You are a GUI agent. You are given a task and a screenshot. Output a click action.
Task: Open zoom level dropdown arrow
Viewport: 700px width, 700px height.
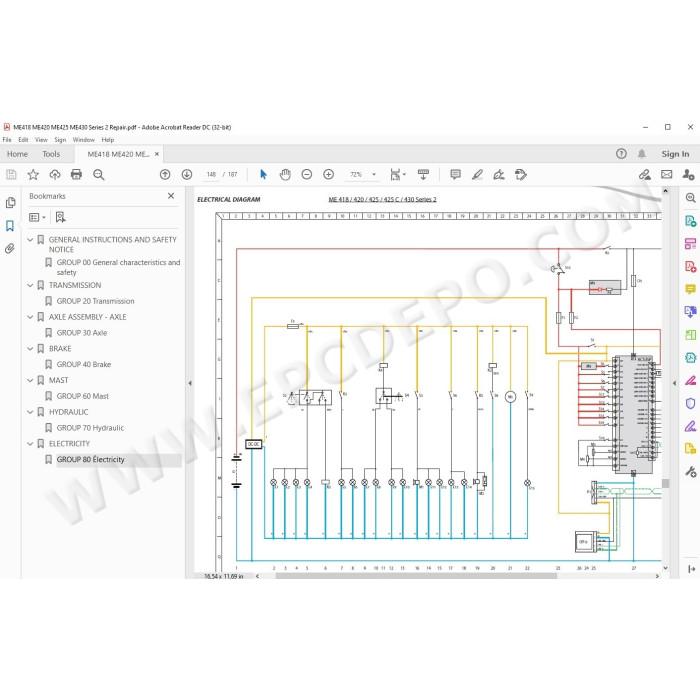[374, 175]
